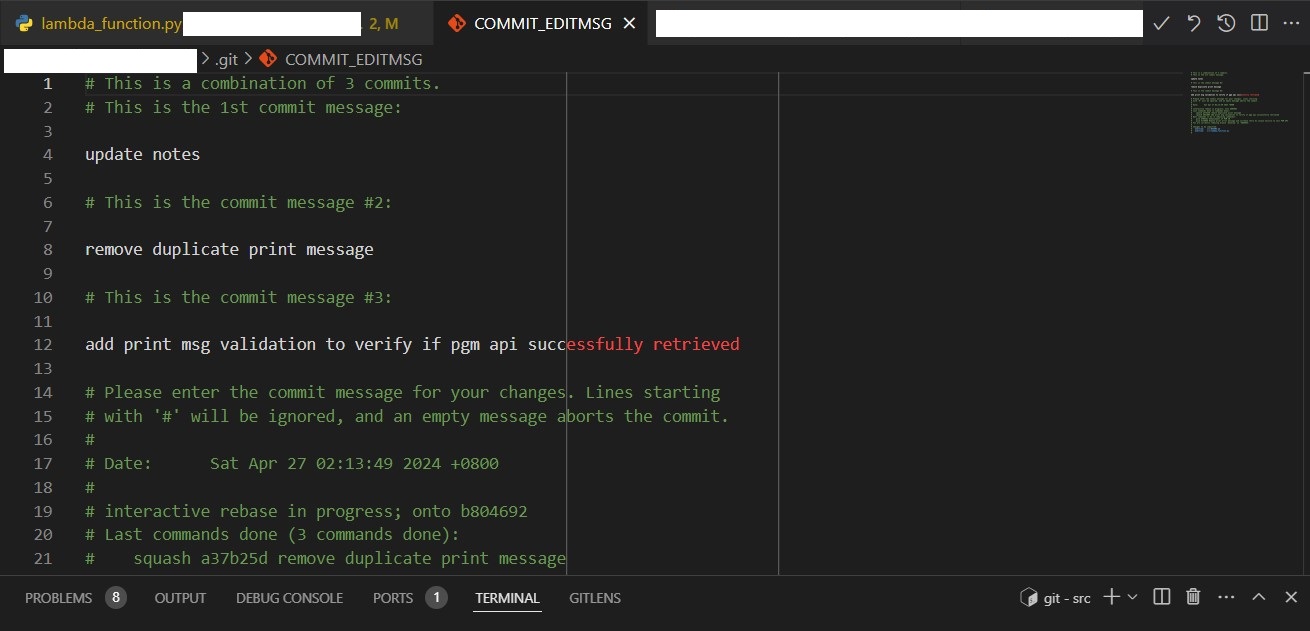The image size is (1310, 631).
Task: Discard changes using the undo arrow icon
Action: click(x=1193, y=22)
